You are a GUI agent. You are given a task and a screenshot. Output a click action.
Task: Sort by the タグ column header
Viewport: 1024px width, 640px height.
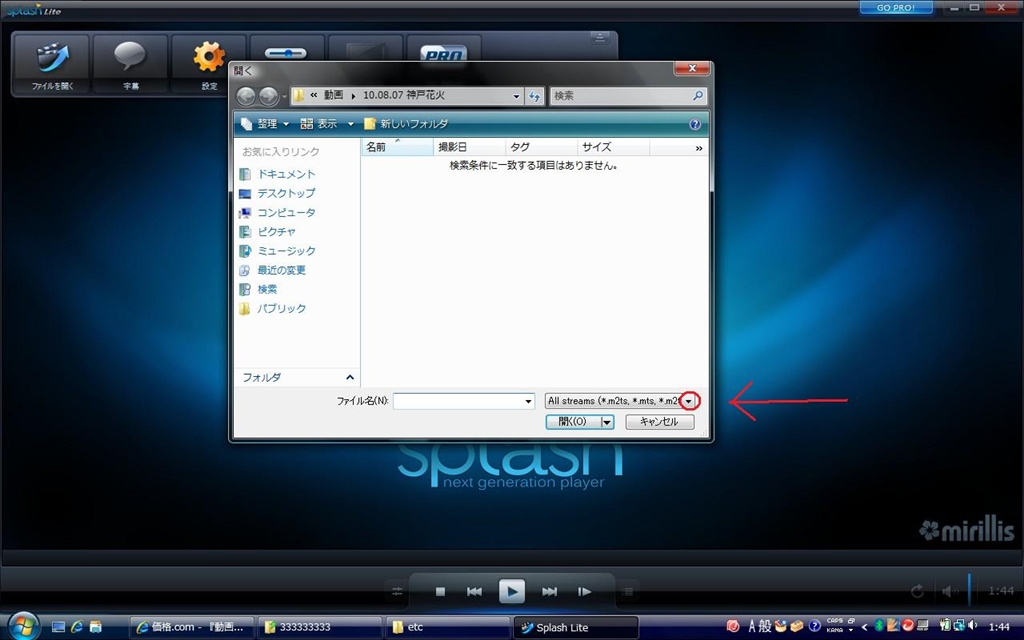(541, 147)
